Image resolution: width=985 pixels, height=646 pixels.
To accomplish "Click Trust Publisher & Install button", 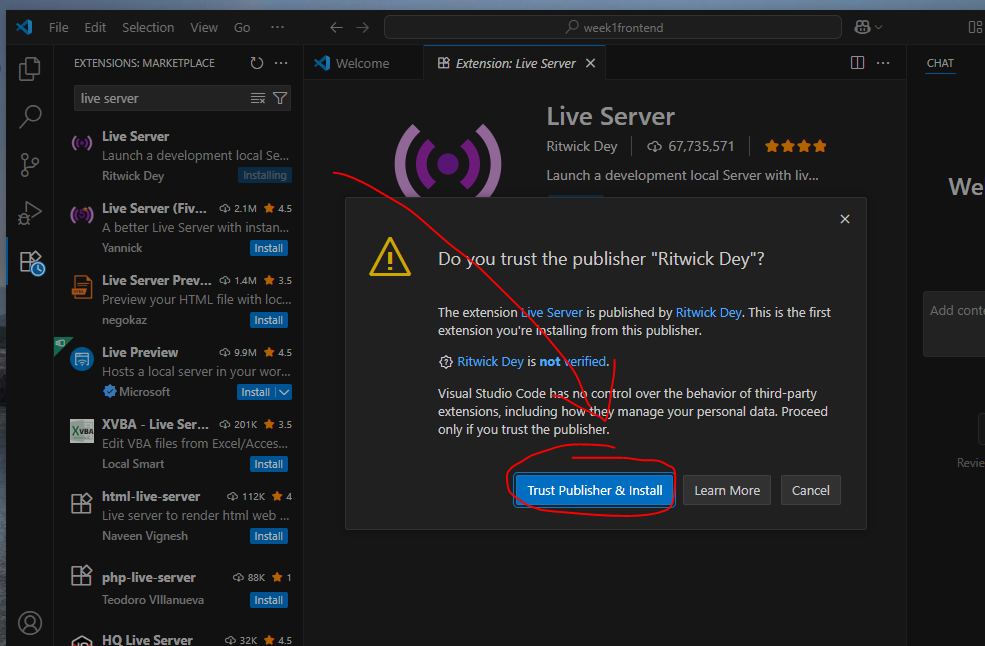I will (x=595, y=490).
